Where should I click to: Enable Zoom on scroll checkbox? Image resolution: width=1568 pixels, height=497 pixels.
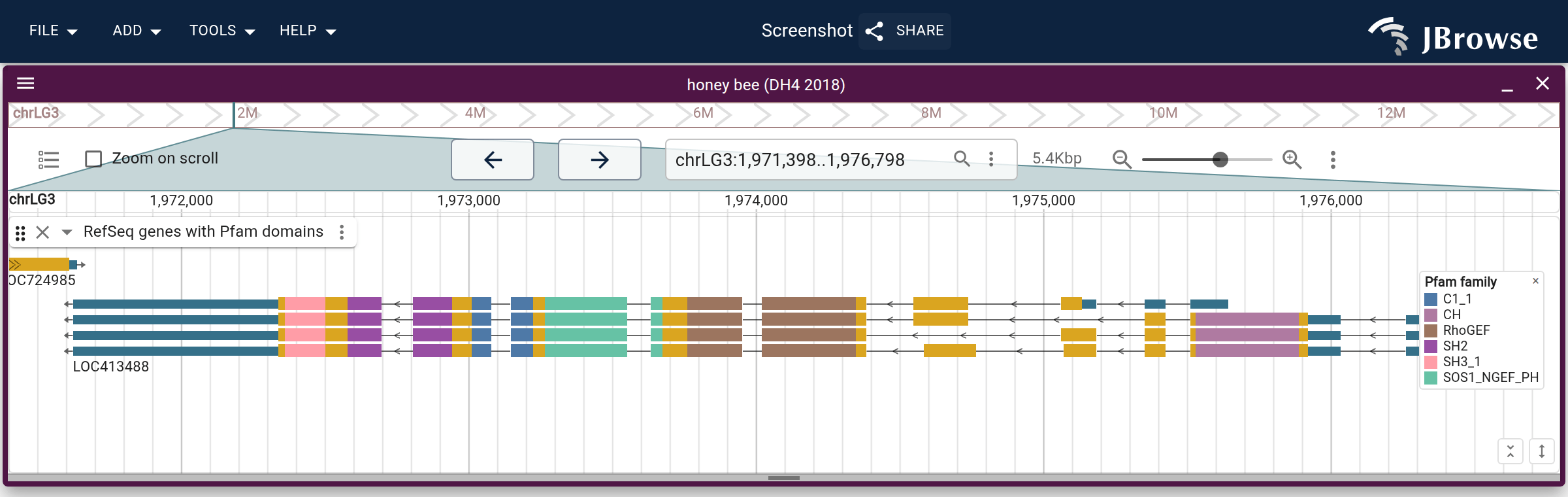pyautogui.click(x=93, y=159)
